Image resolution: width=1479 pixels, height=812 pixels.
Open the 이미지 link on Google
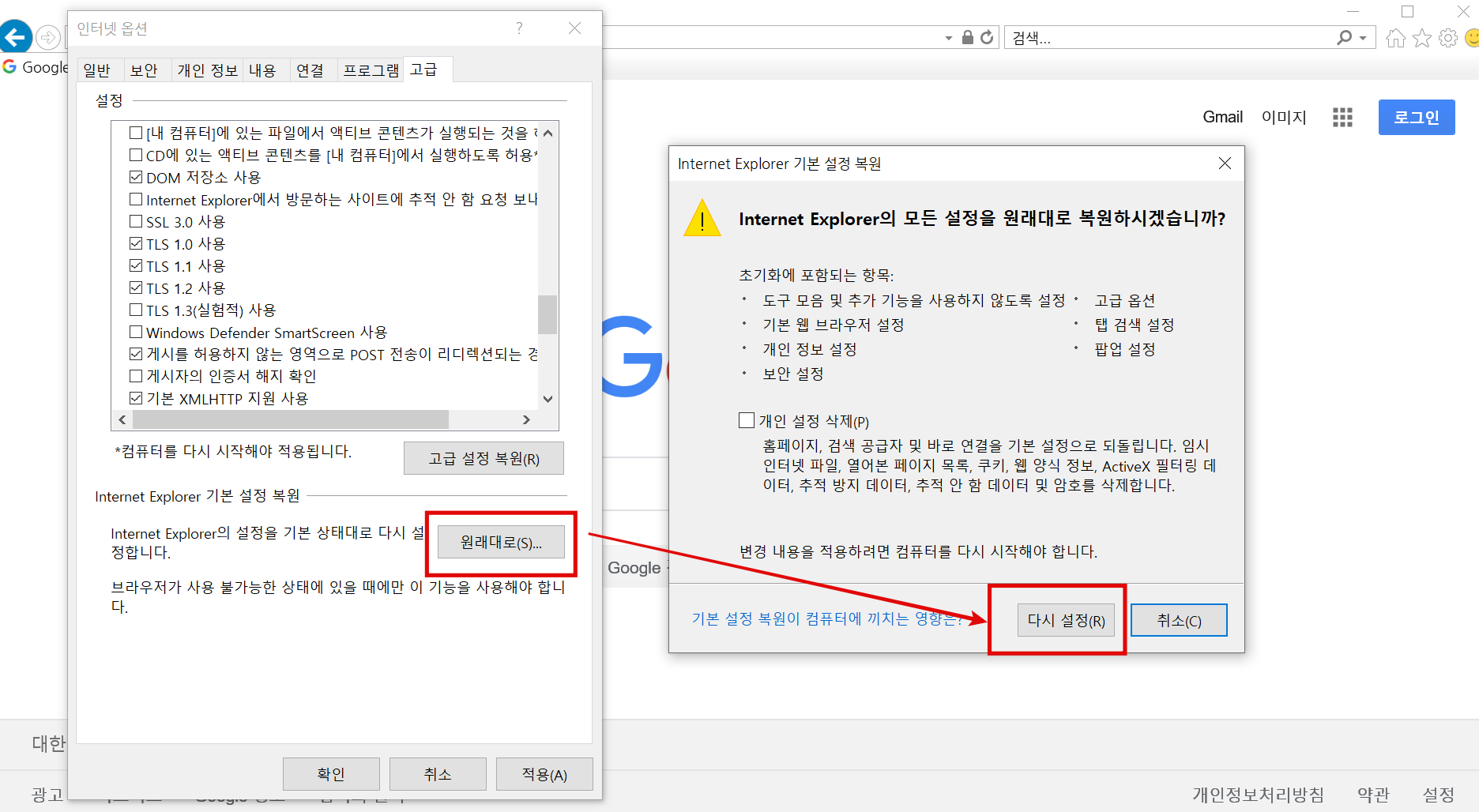point(1284,117)
